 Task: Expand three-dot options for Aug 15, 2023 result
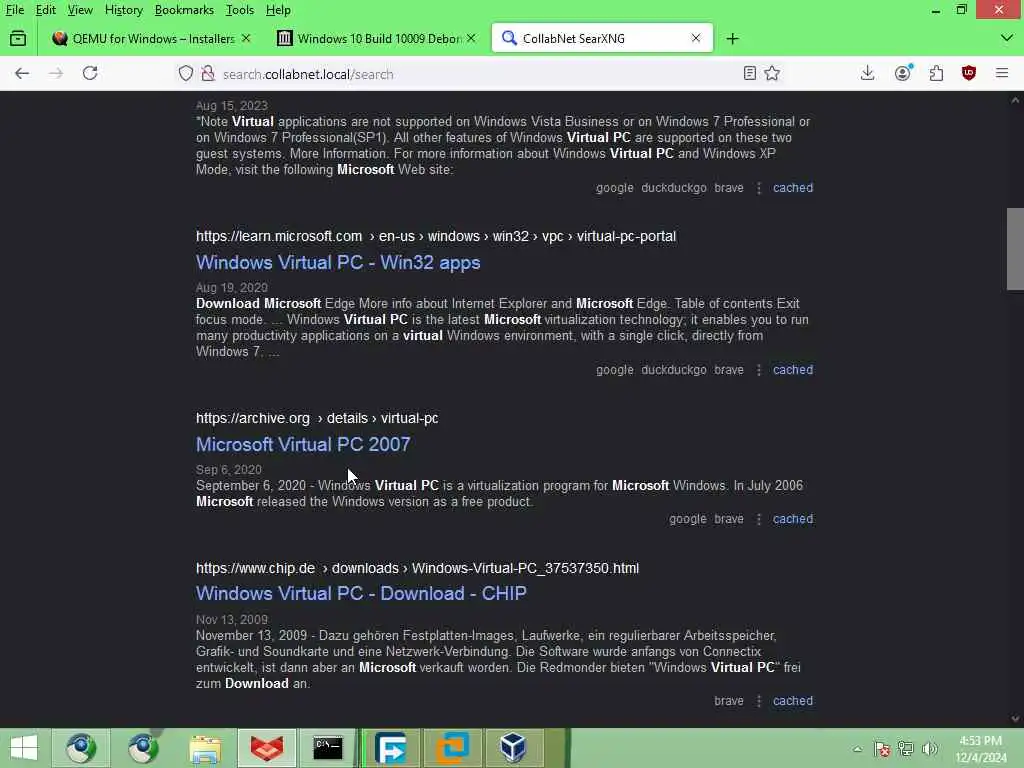coord(759,188)
